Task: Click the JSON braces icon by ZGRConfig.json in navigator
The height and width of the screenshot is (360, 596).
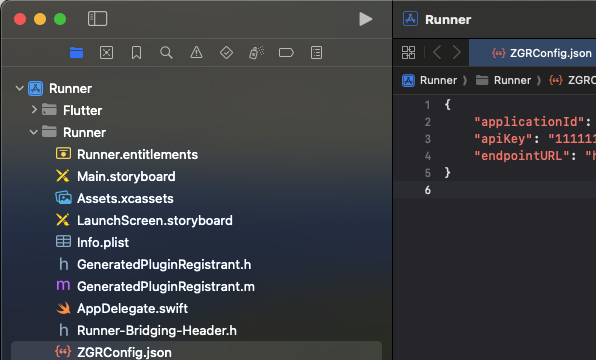Action: pyautogui.click(x=63, y=351)
